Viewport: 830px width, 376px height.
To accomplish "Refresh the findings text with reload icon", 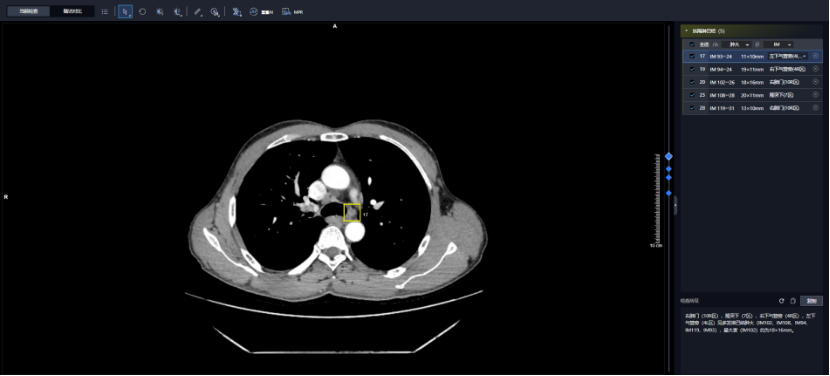I will click(781, 301).
